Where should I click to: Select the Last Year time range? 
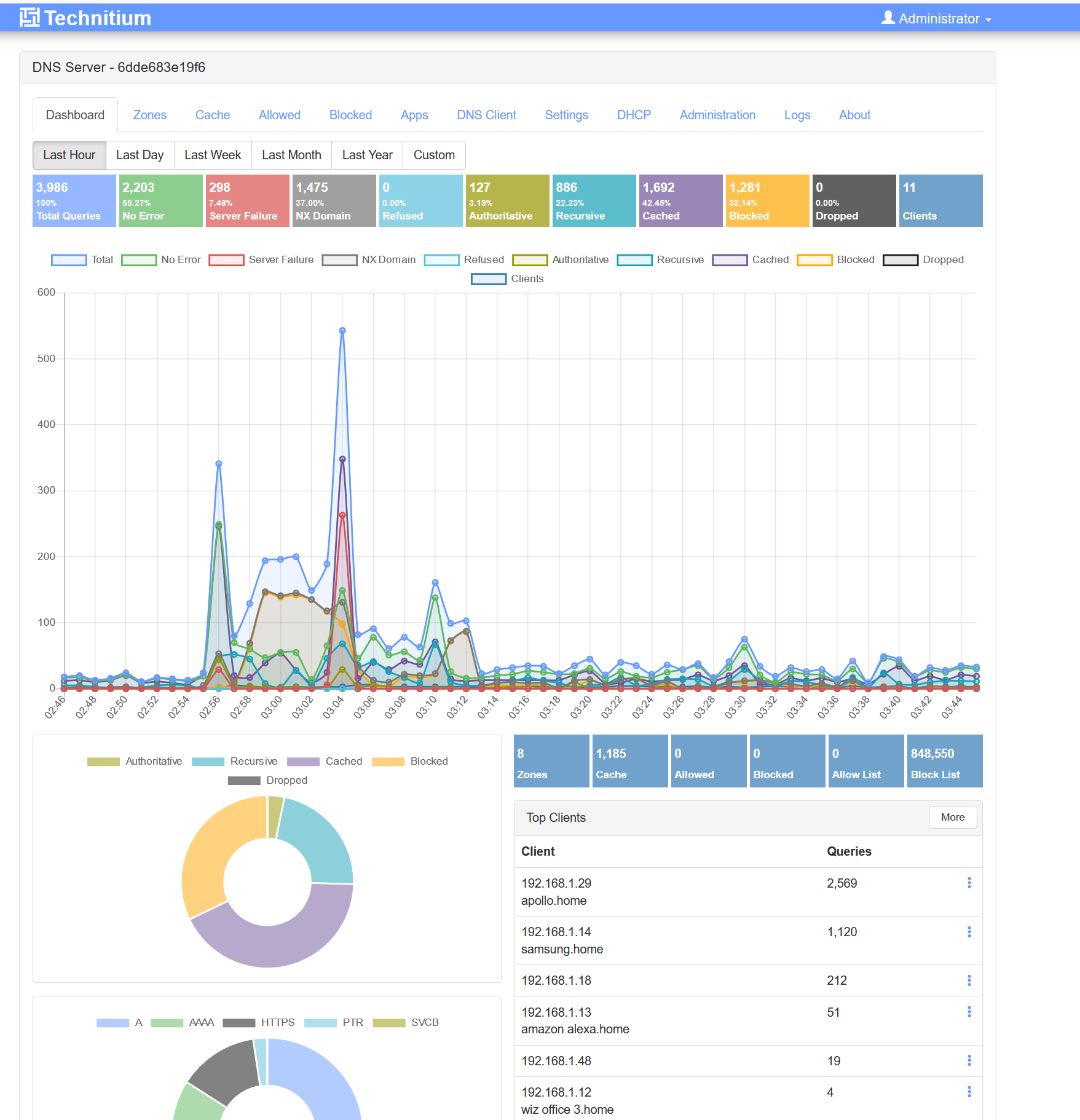point(368,155)
